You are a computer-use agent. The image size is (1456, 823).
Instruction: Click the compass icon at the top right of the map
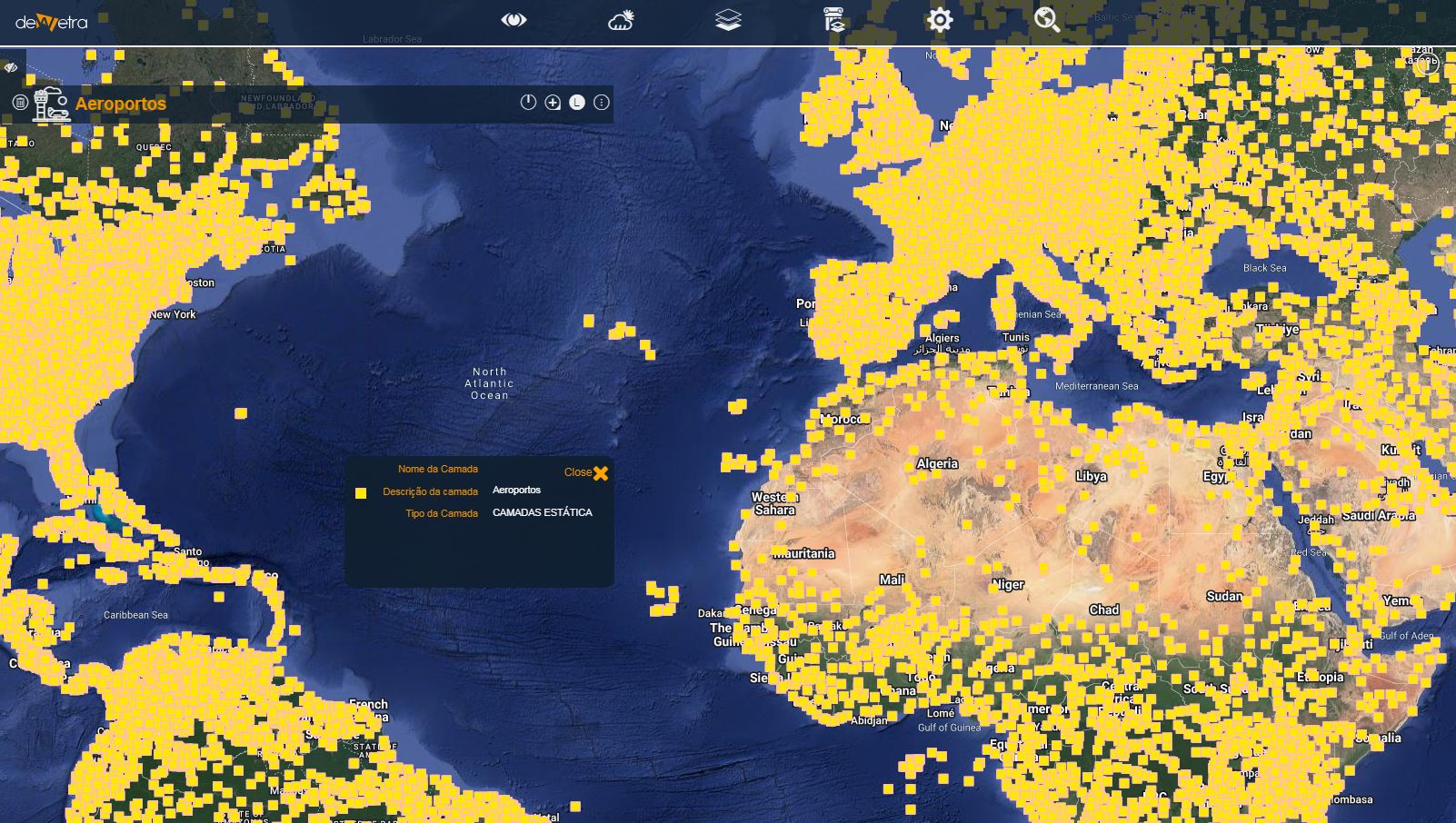click(1427, 63)
